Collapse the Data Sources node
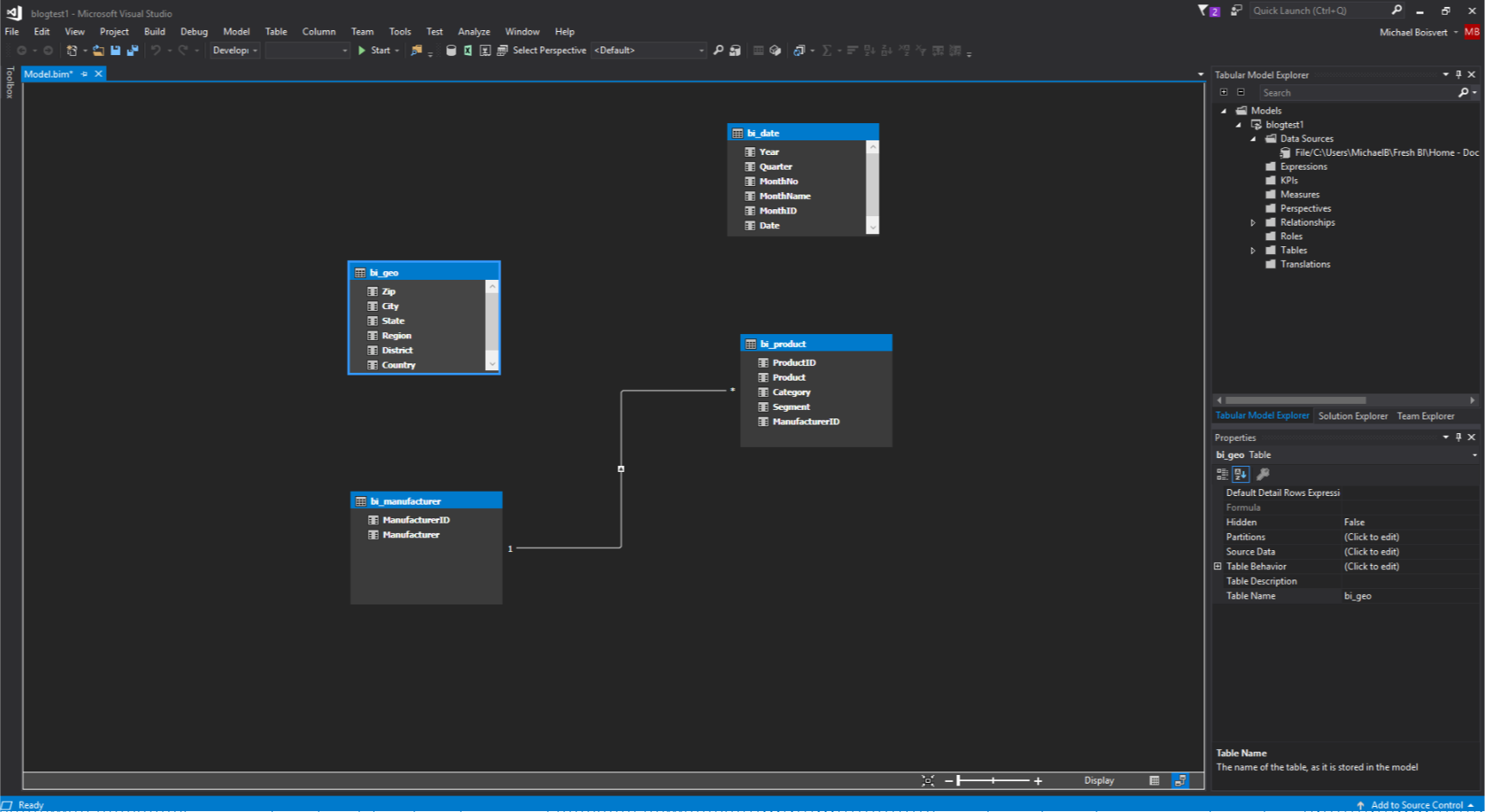This screenshot has height=812, width=1485. click(1253, 139)
